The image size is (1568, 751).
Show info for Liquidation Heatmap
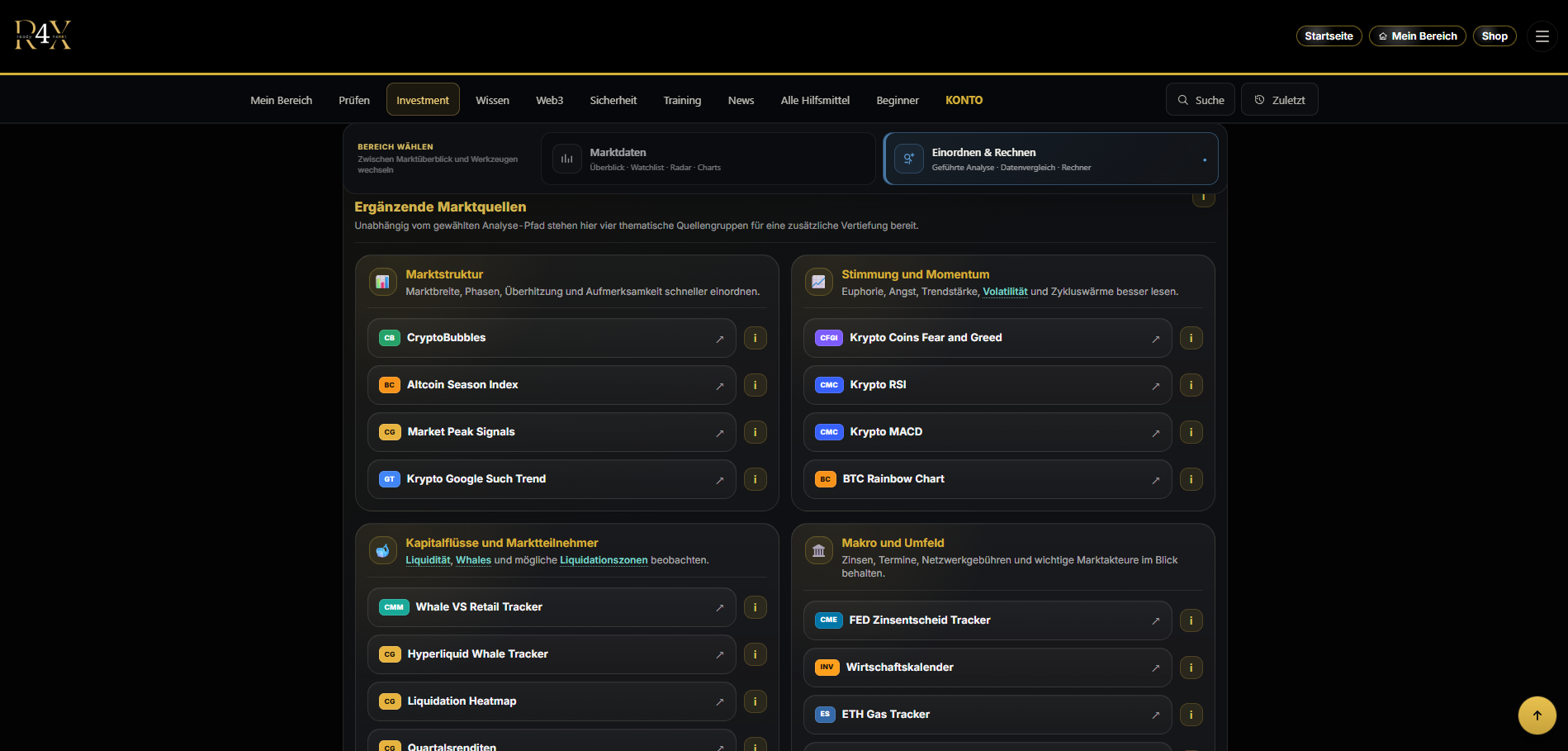pyautogui.click(x=755, y=701)
